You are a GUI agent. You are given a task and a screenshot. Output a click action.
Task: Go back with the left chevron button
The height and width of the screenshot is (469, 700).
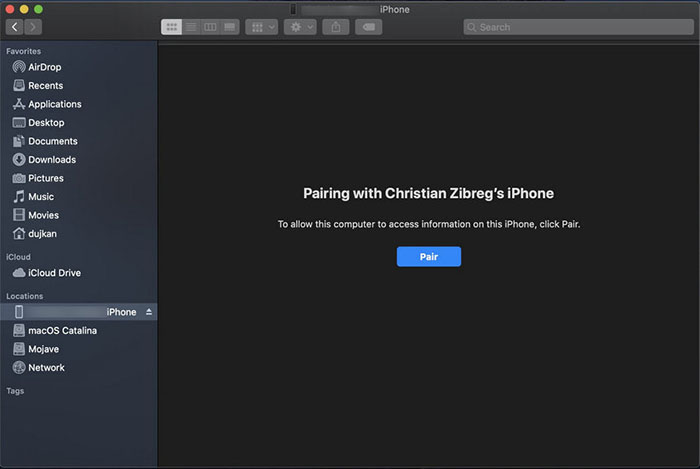[x=15, y=27]
